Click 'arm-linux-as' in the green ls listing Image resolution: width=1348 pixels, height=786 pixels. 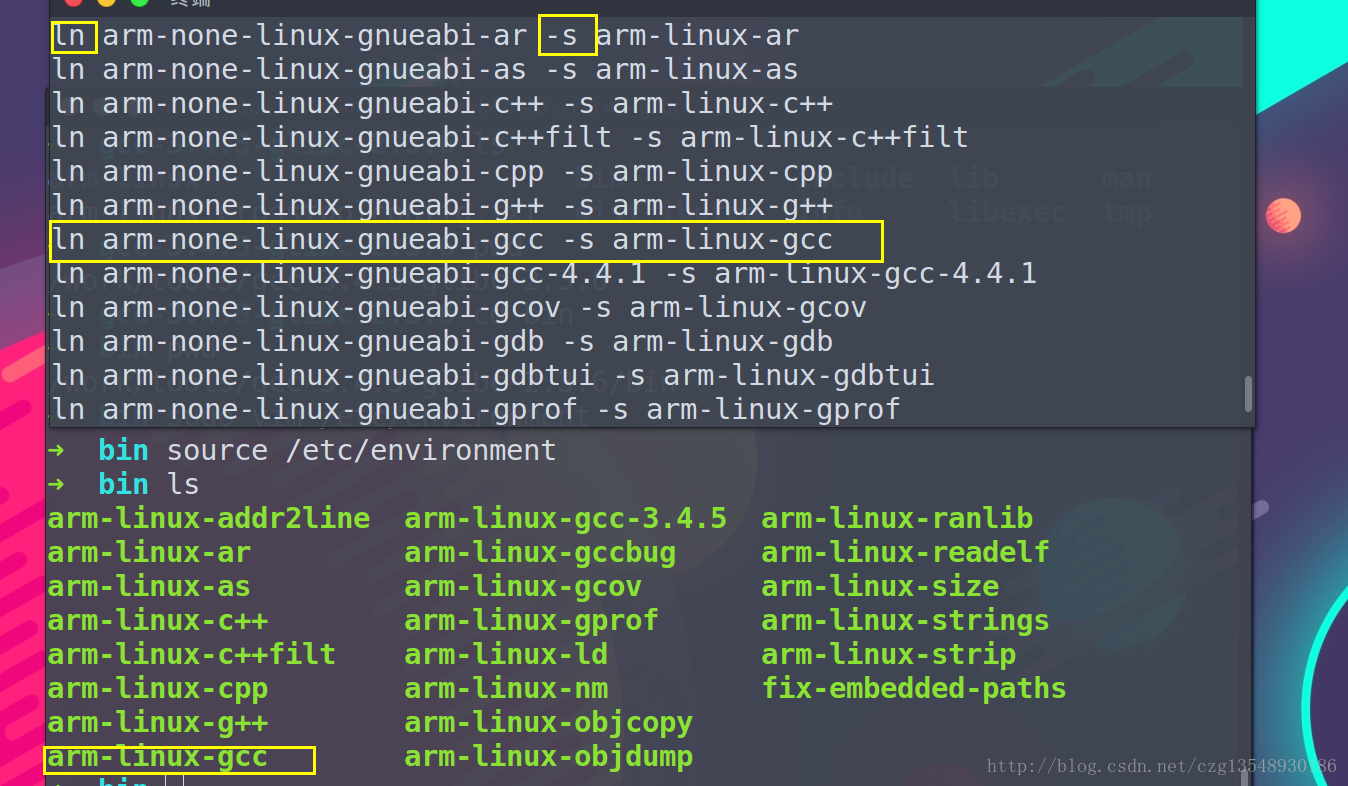coord(149,586)
